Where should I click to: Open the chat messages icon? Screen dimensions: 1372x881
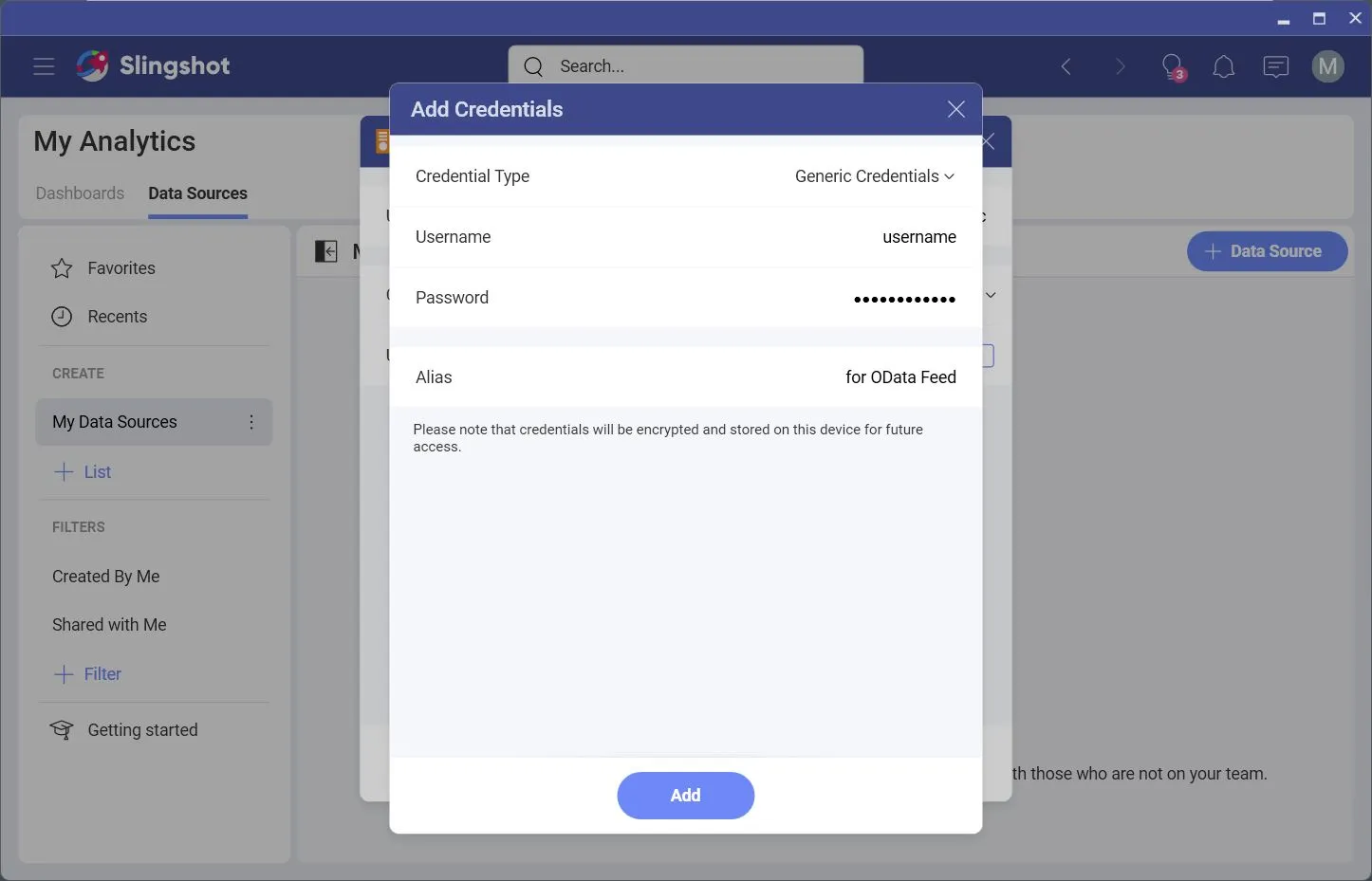1275,66
